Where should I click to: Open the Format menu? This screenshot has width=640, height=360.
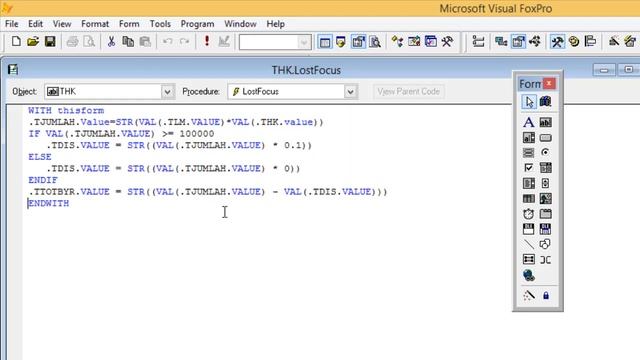[x=95, y=24]
